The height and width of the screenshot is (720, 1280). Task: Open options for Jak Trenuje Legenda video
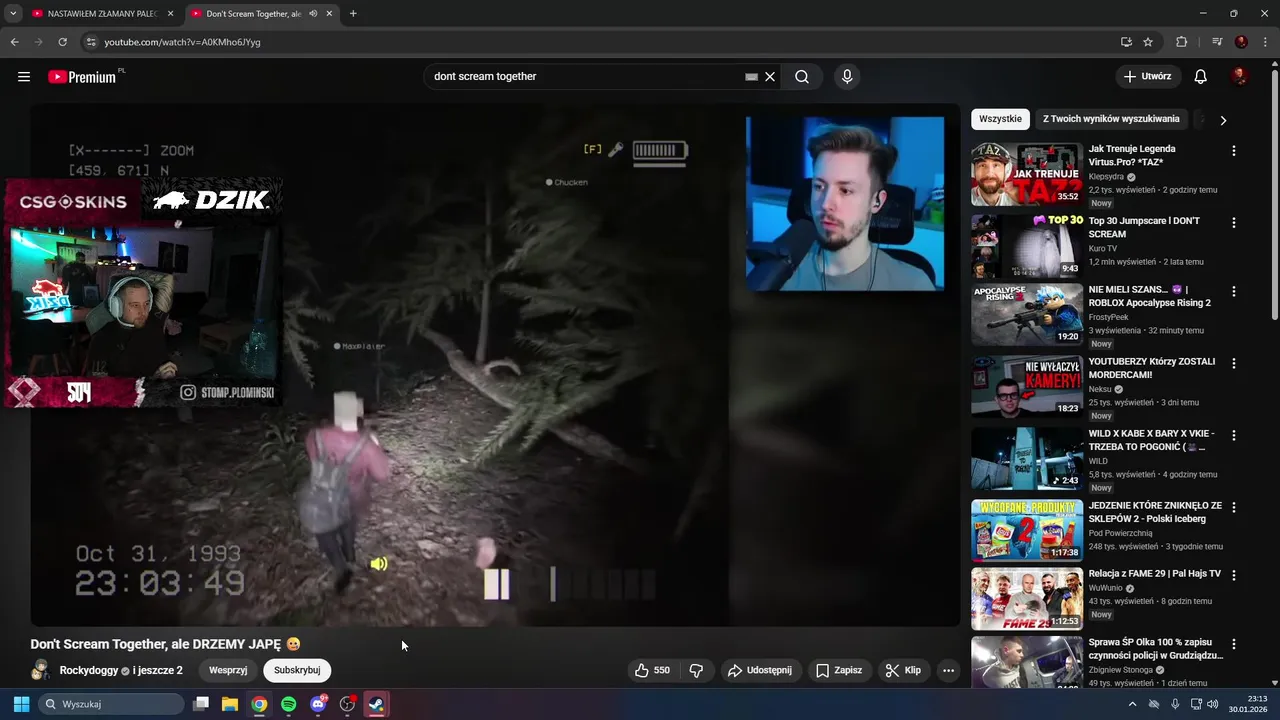tap(1233, 151)
